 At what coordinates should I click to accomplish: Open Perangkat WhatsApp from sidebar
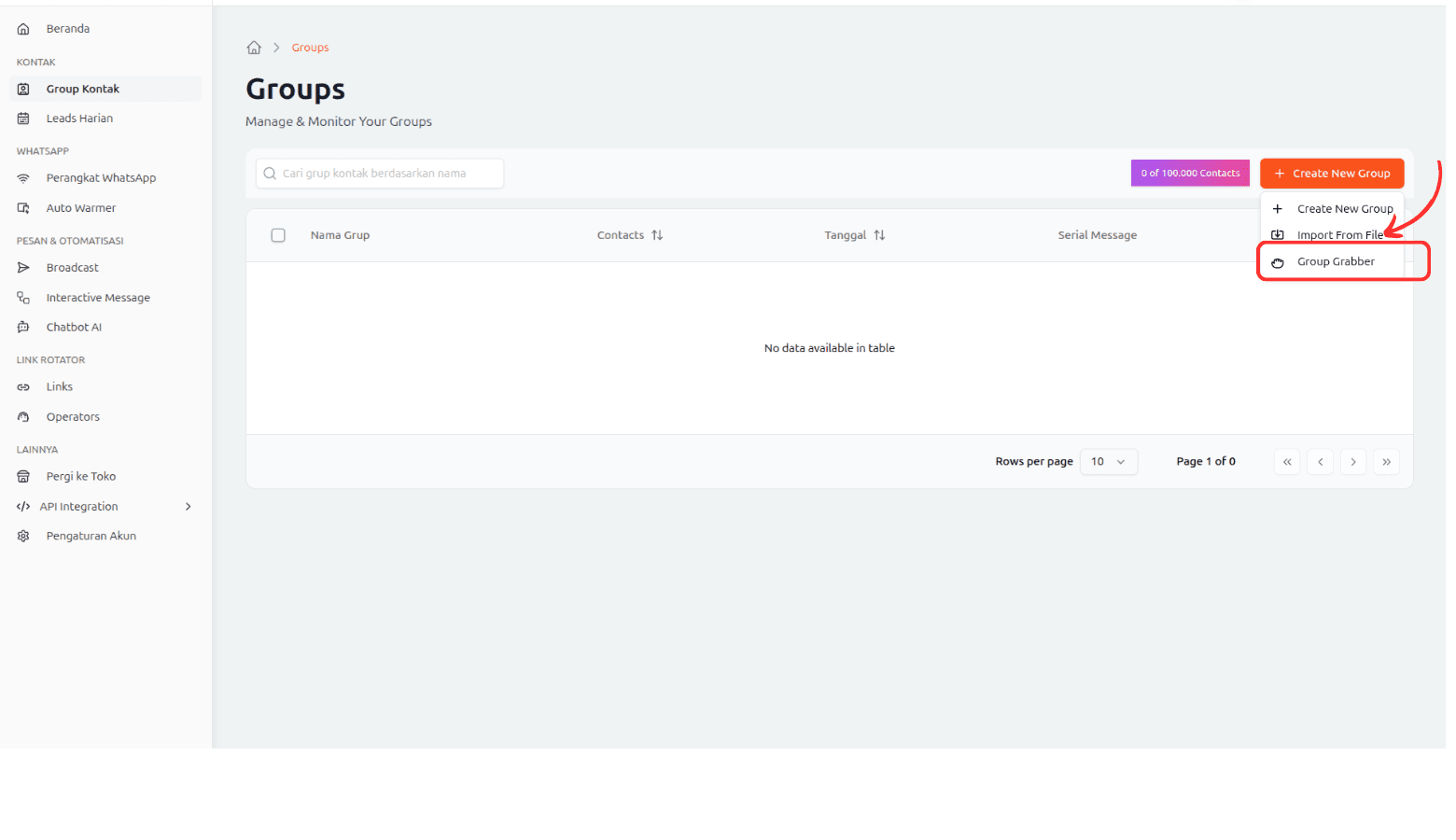pyautogui.click(x=101, y=178)
